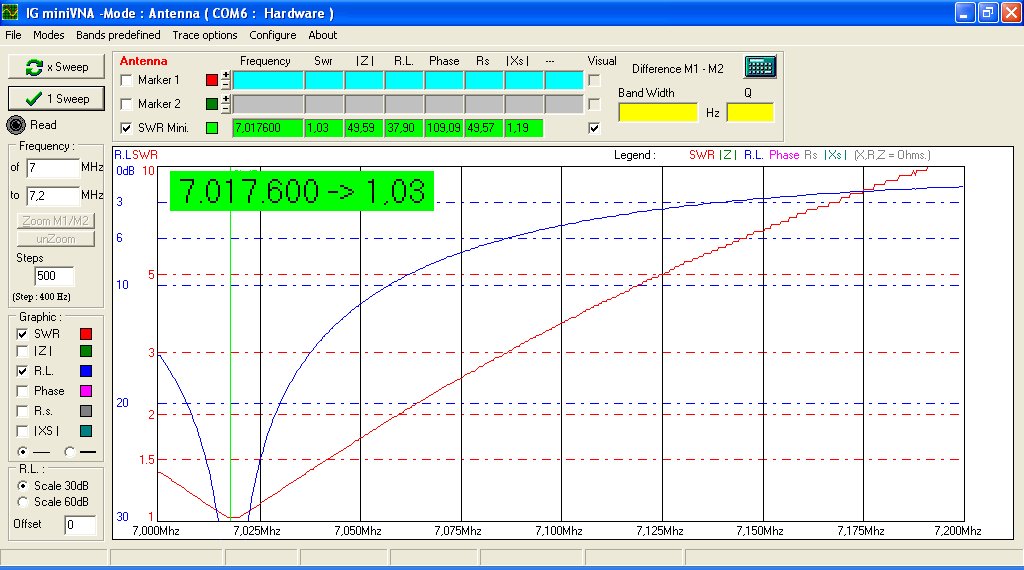The width and height of the screenshot is (1024, 570).
Task: Enable the Marker 1 checkbox
Action: tap(127, 80)
